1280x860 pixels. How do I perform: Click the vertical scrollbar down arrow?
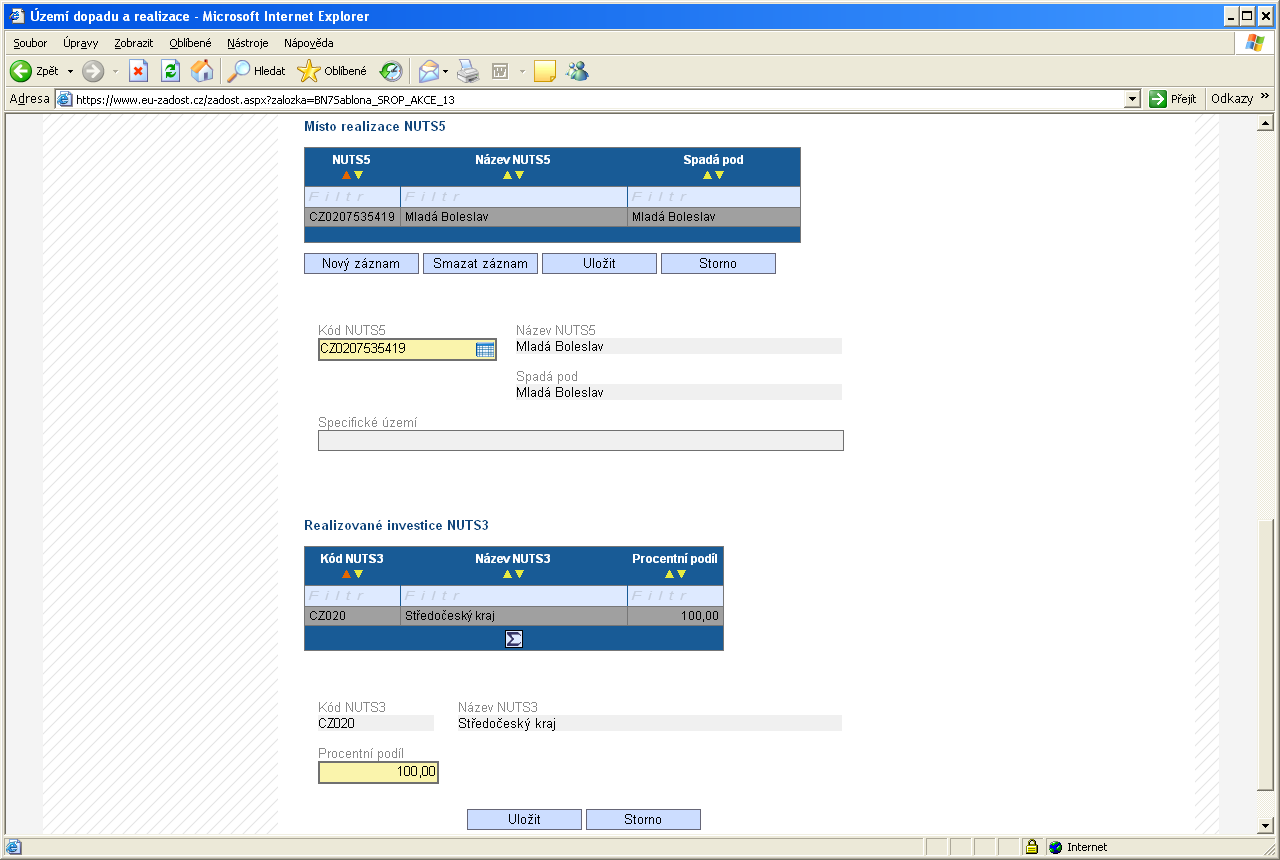pos(1266,826)
